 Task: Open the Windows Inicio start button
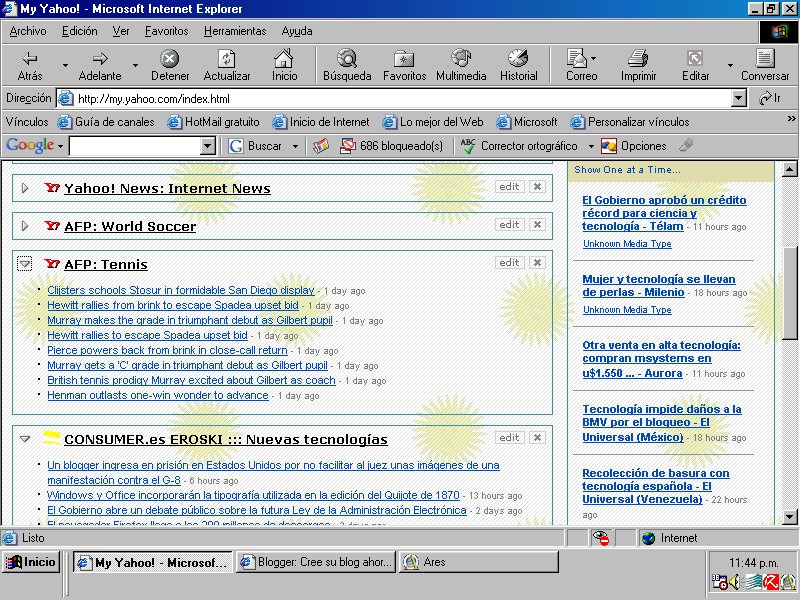tap(31, 562)
